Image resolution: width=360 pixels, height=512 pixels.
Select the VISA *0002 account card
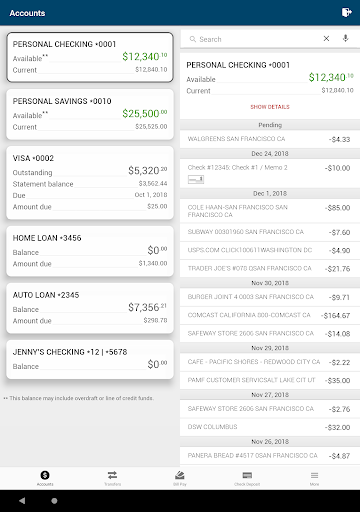coord(90,183)
